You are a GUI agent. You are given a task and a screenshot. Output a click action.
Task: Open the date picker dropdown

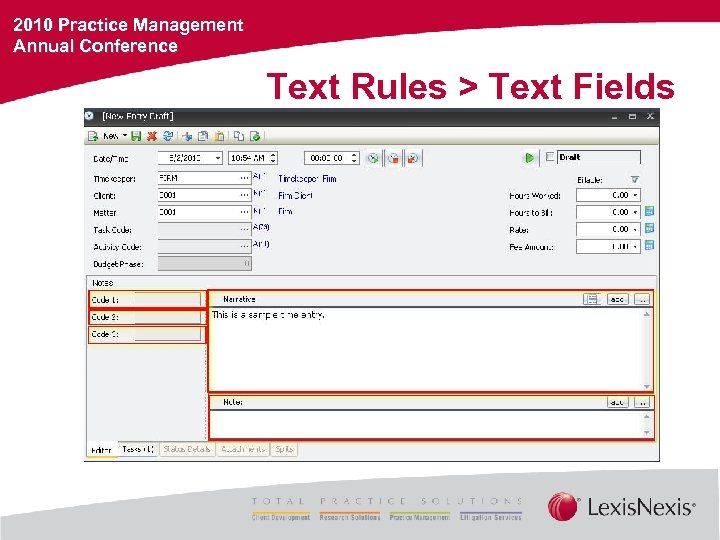218,158
